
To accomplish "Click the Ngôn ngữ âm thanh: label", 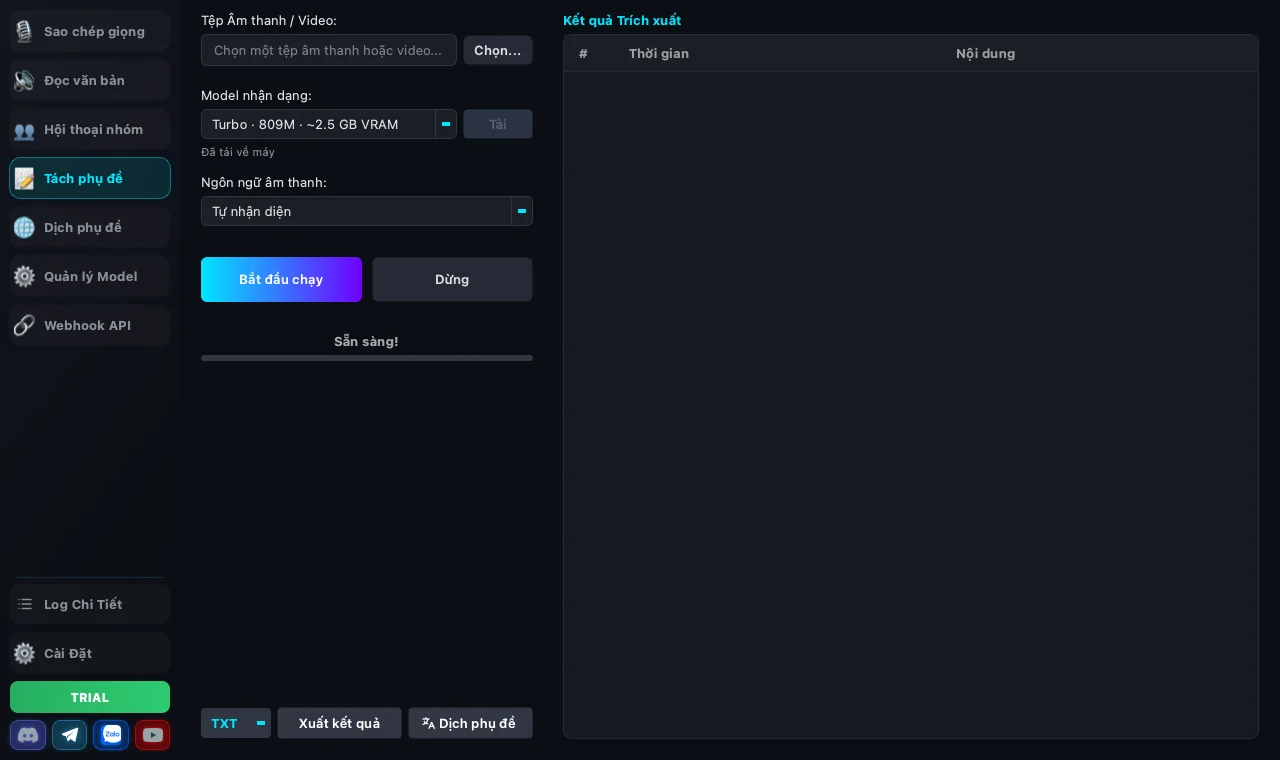I will click(264, 182).
